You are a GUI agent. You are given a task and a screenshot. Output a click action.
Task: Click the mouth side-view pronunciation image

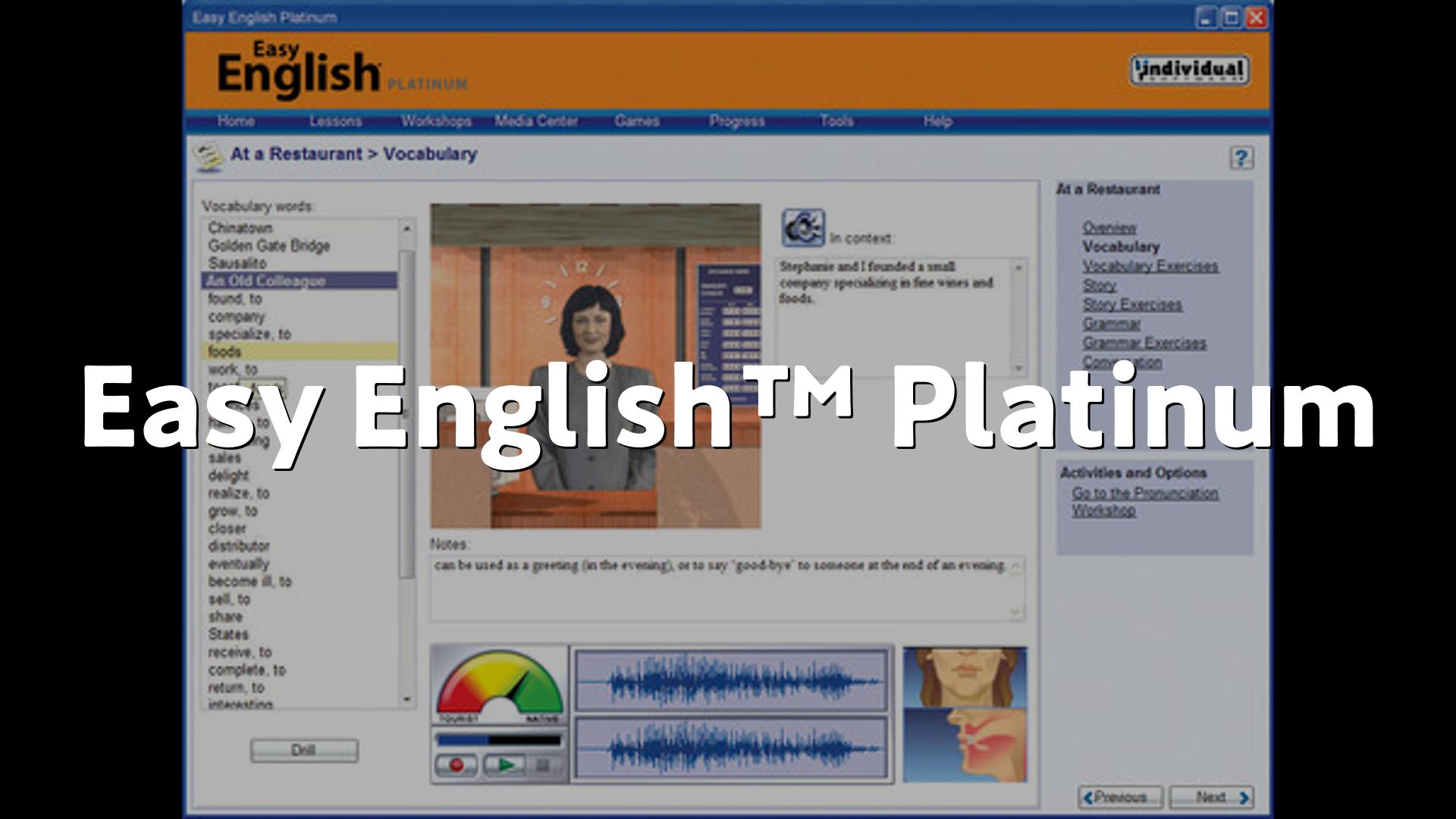click(965, 745)
